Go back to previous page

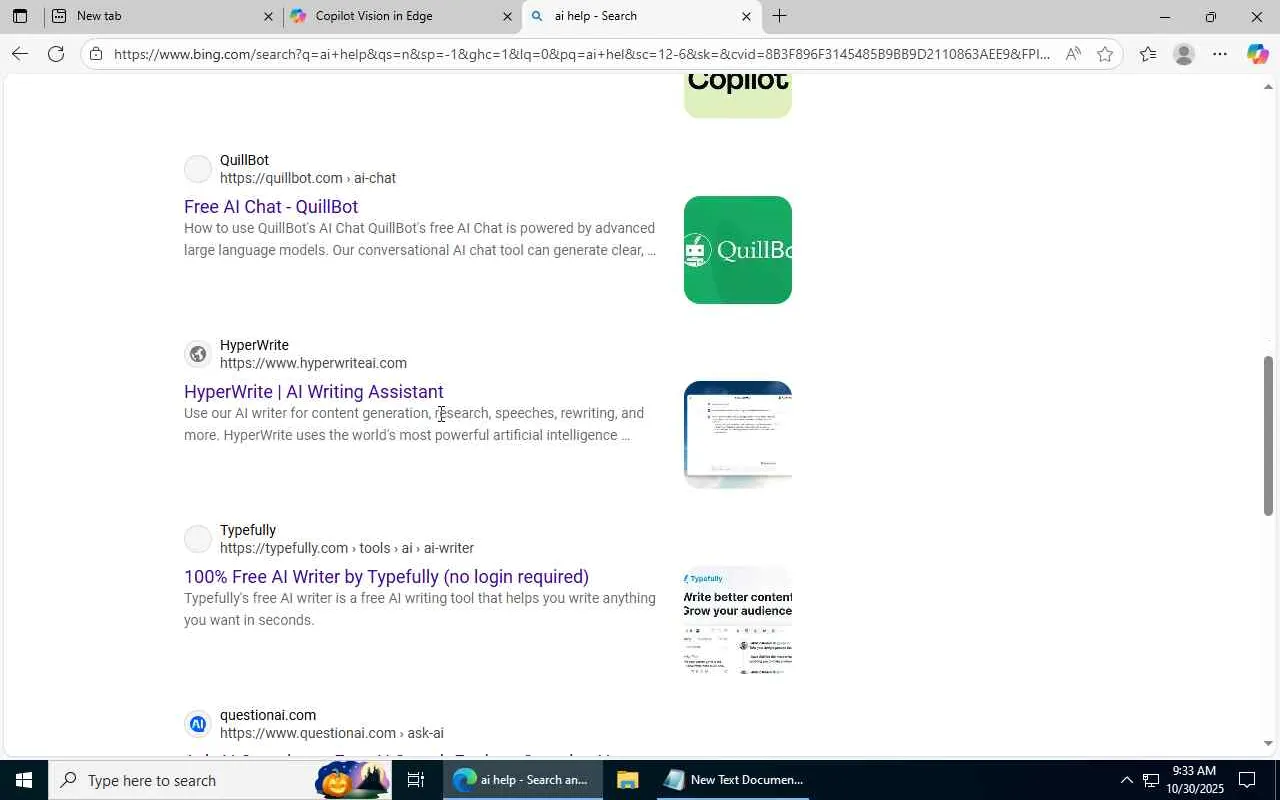click(x=20, y=54)
